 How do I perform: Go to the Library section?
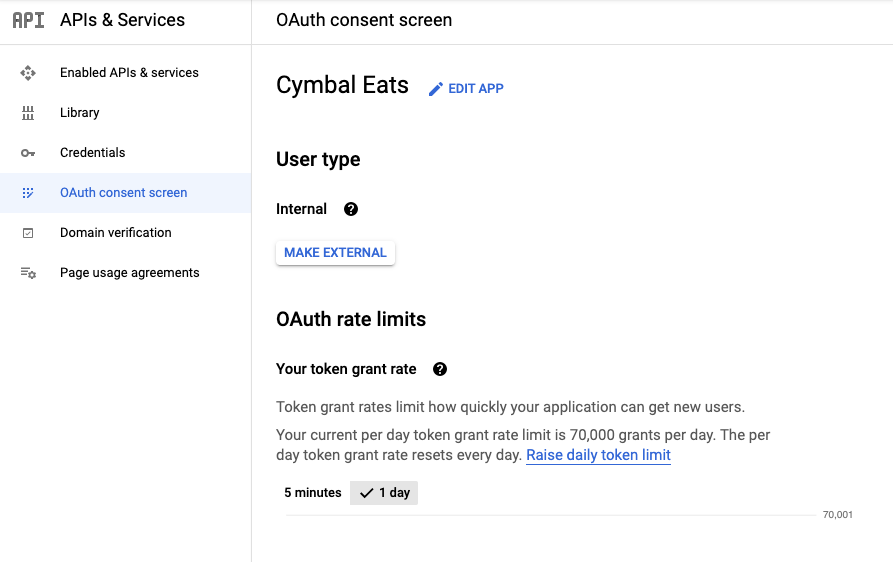(80, 113)
